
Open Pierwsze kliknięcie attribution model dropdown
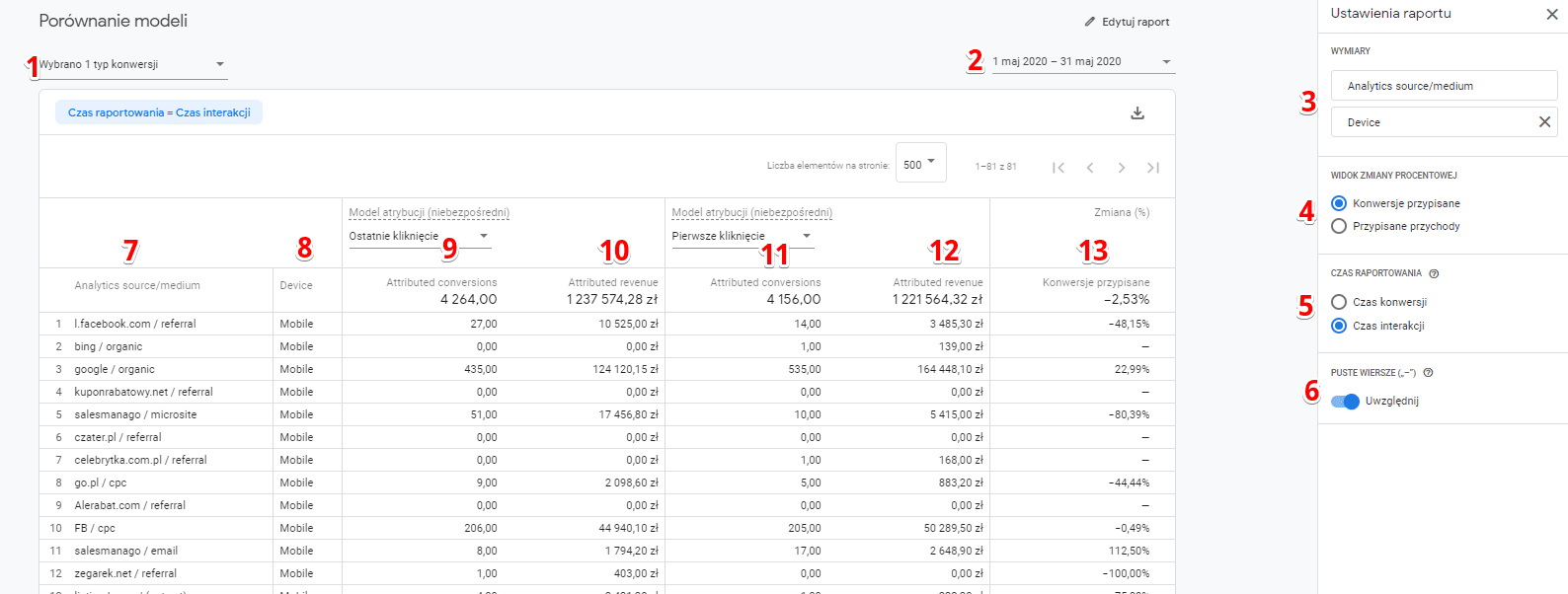click(x=743, y=237)
